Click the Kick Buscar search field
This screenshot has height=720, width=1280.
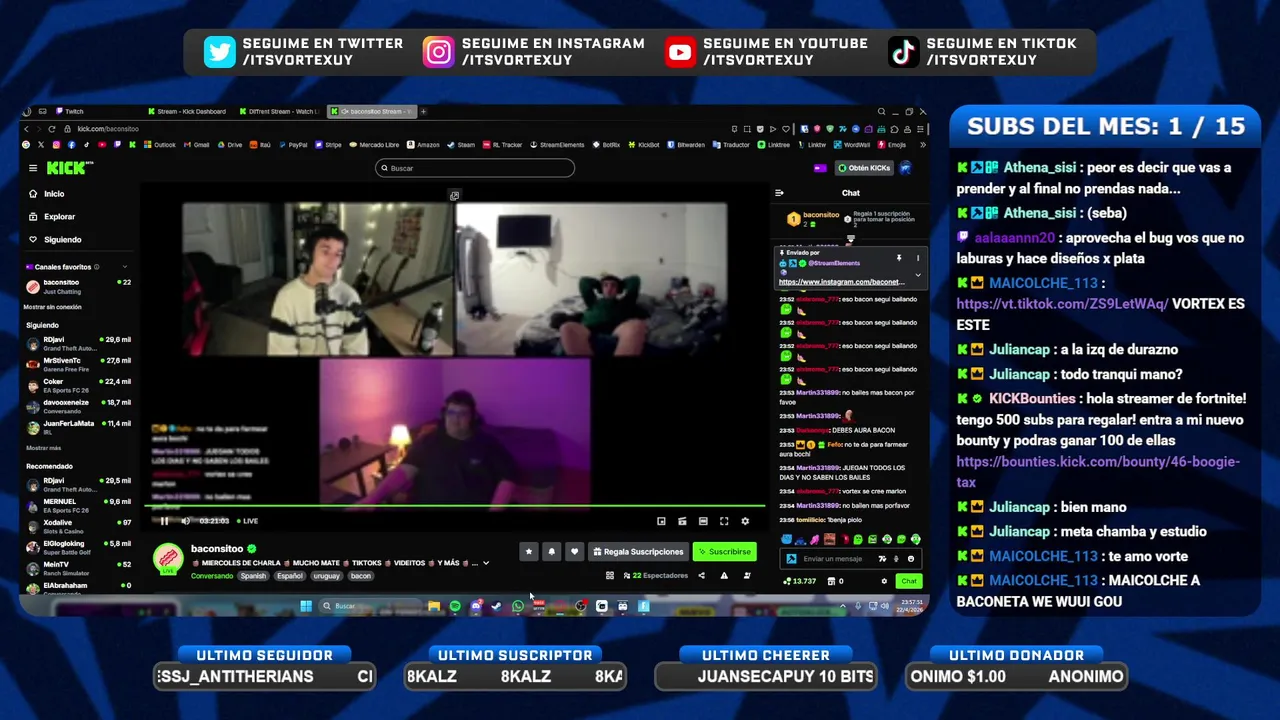475,168
